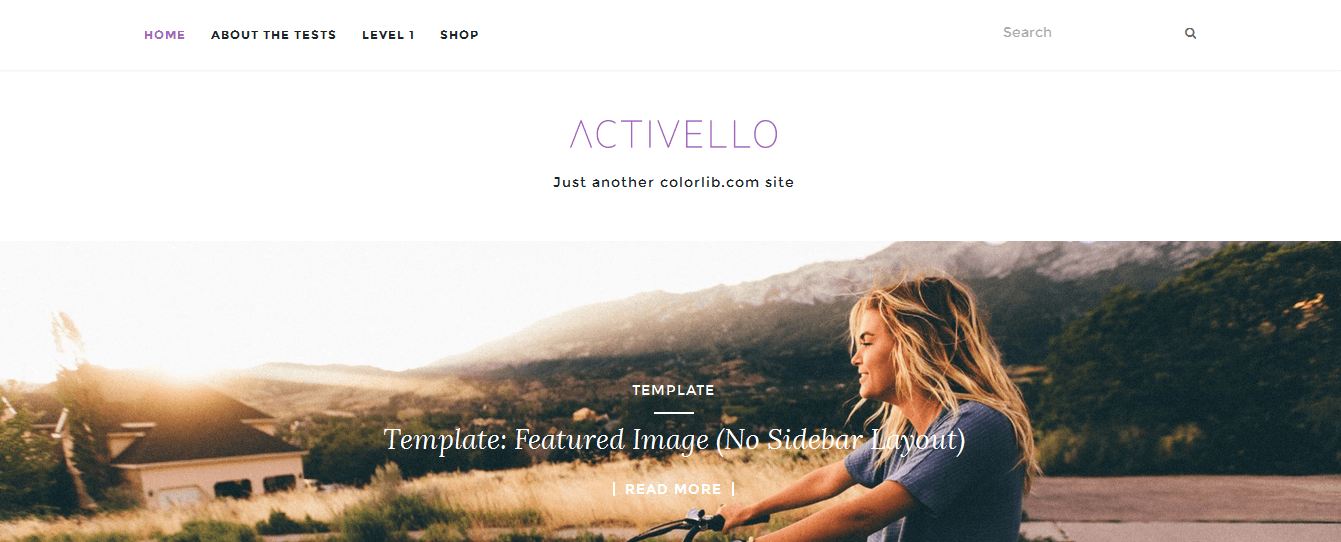
Task: Expand the LEVEL 1 menu
Action: 388,35
